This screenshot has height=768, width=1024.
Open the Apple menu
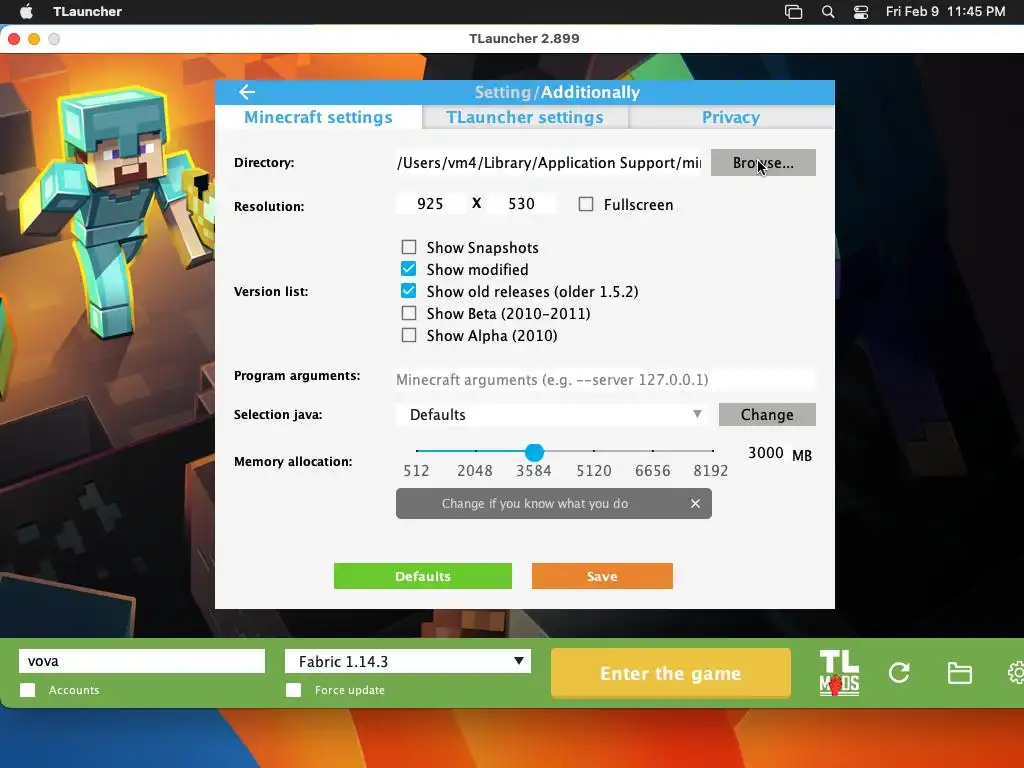(26, 11)
